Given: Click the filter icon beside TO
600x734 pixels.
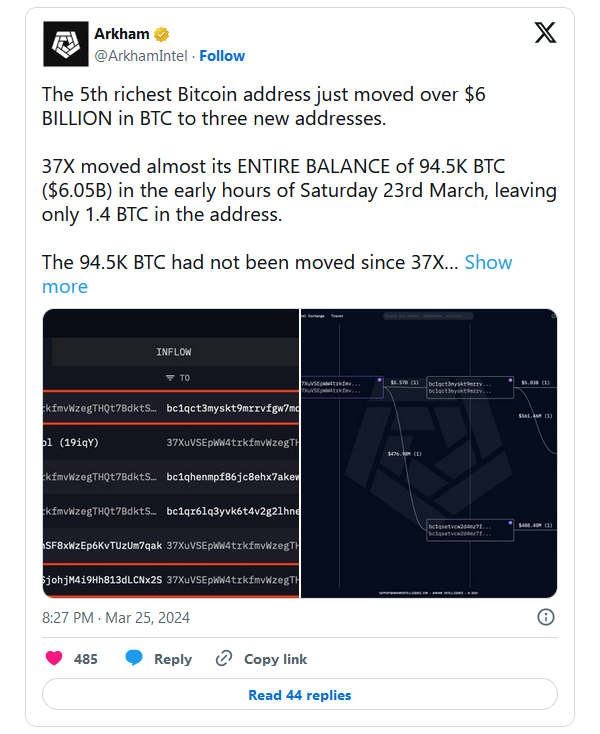Looking at the screenshot, I should point(171,378).
